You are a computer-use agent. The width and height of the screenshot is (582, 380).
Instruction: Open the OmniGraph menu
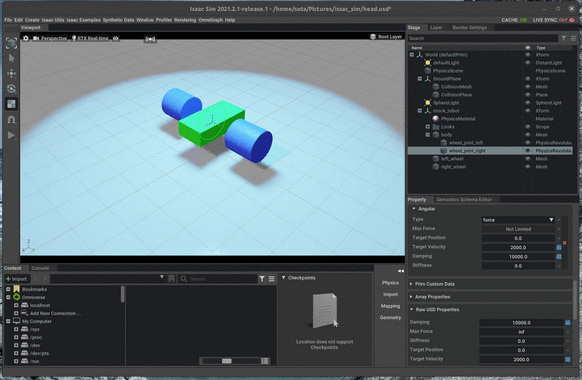pyautogui.click(x=210, y=20)
